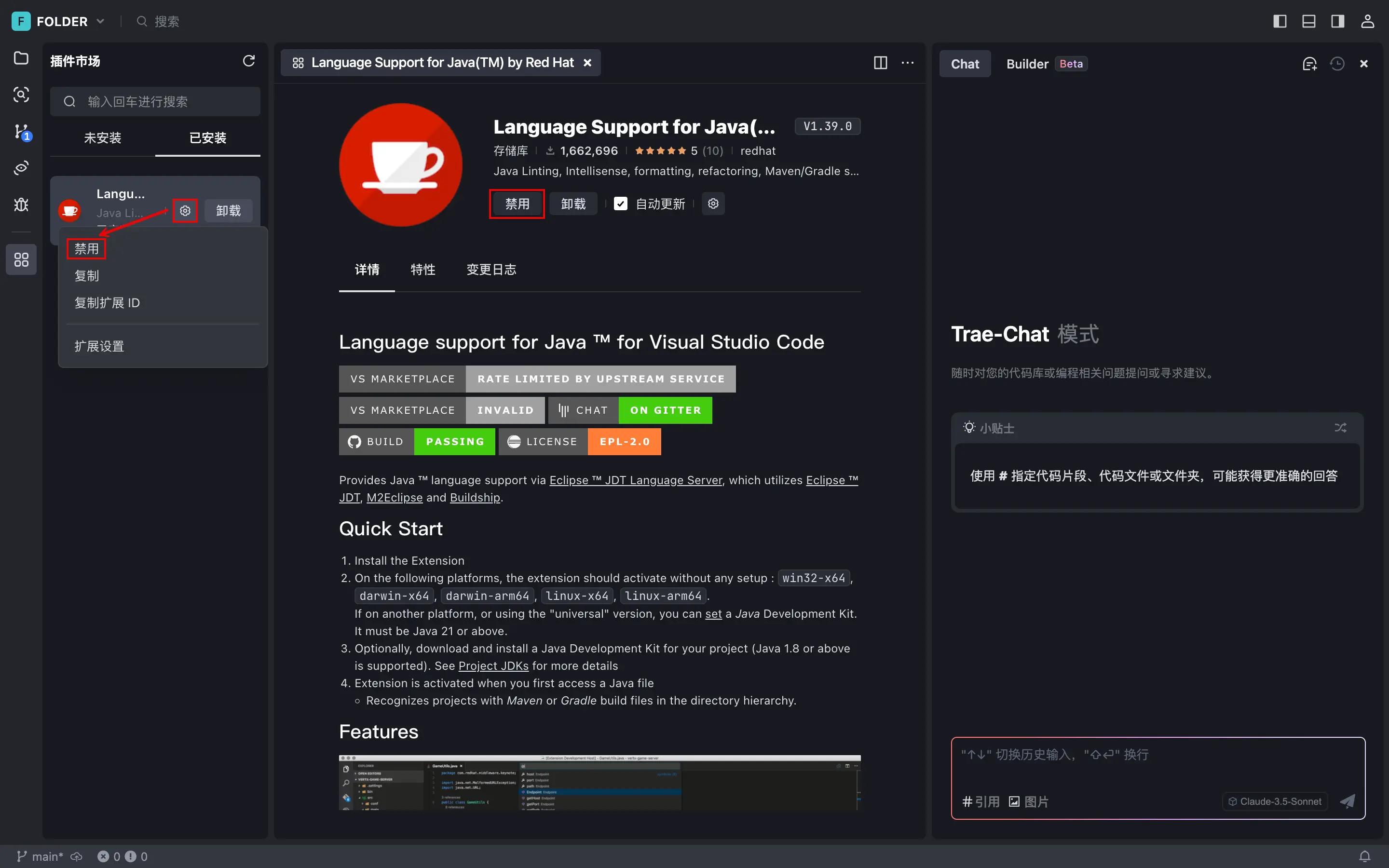This screenshot has width=1389, height=868.
Task: Toggle the left sidebar layout
Action: [x=1280, y=21]
